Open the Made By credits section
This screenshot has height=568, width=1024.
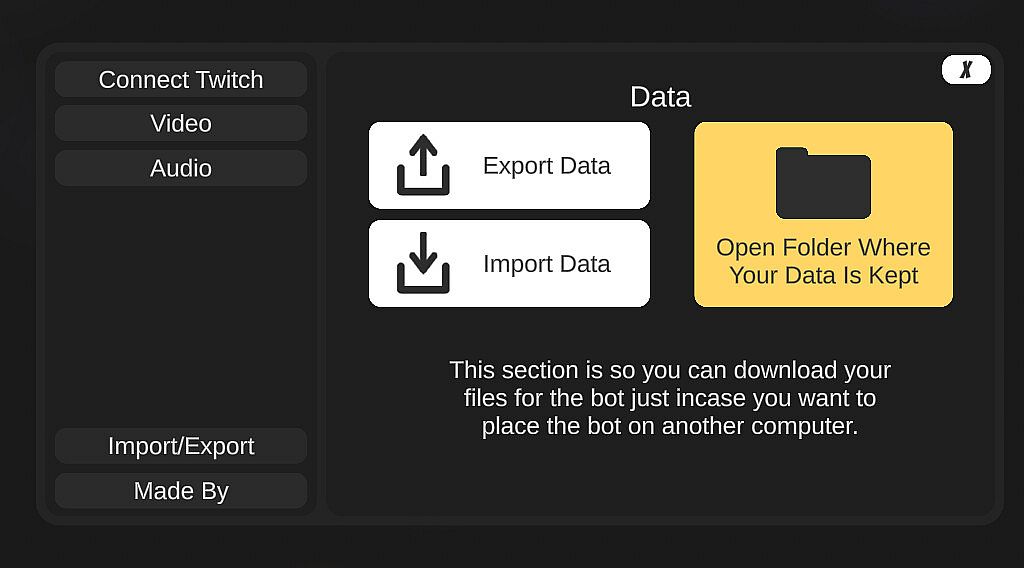[181, 491]
